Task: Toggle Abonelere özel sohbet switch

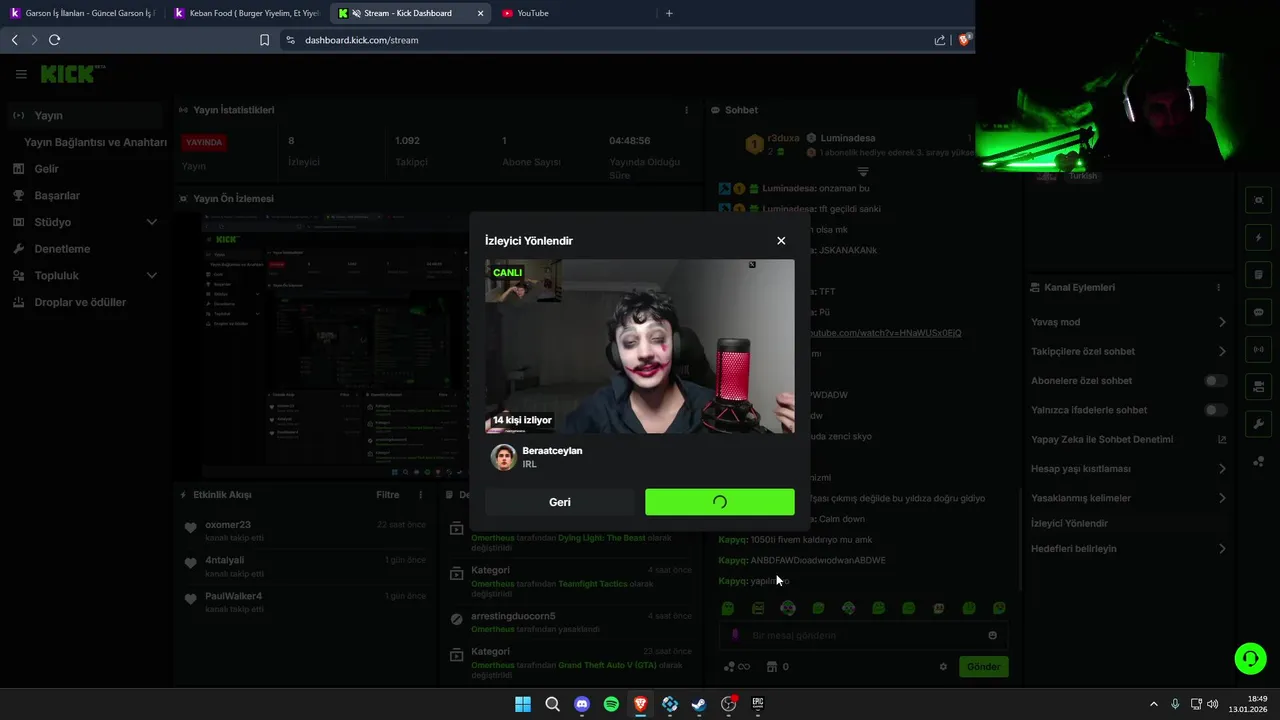Action: click(x=1215, y=381)
